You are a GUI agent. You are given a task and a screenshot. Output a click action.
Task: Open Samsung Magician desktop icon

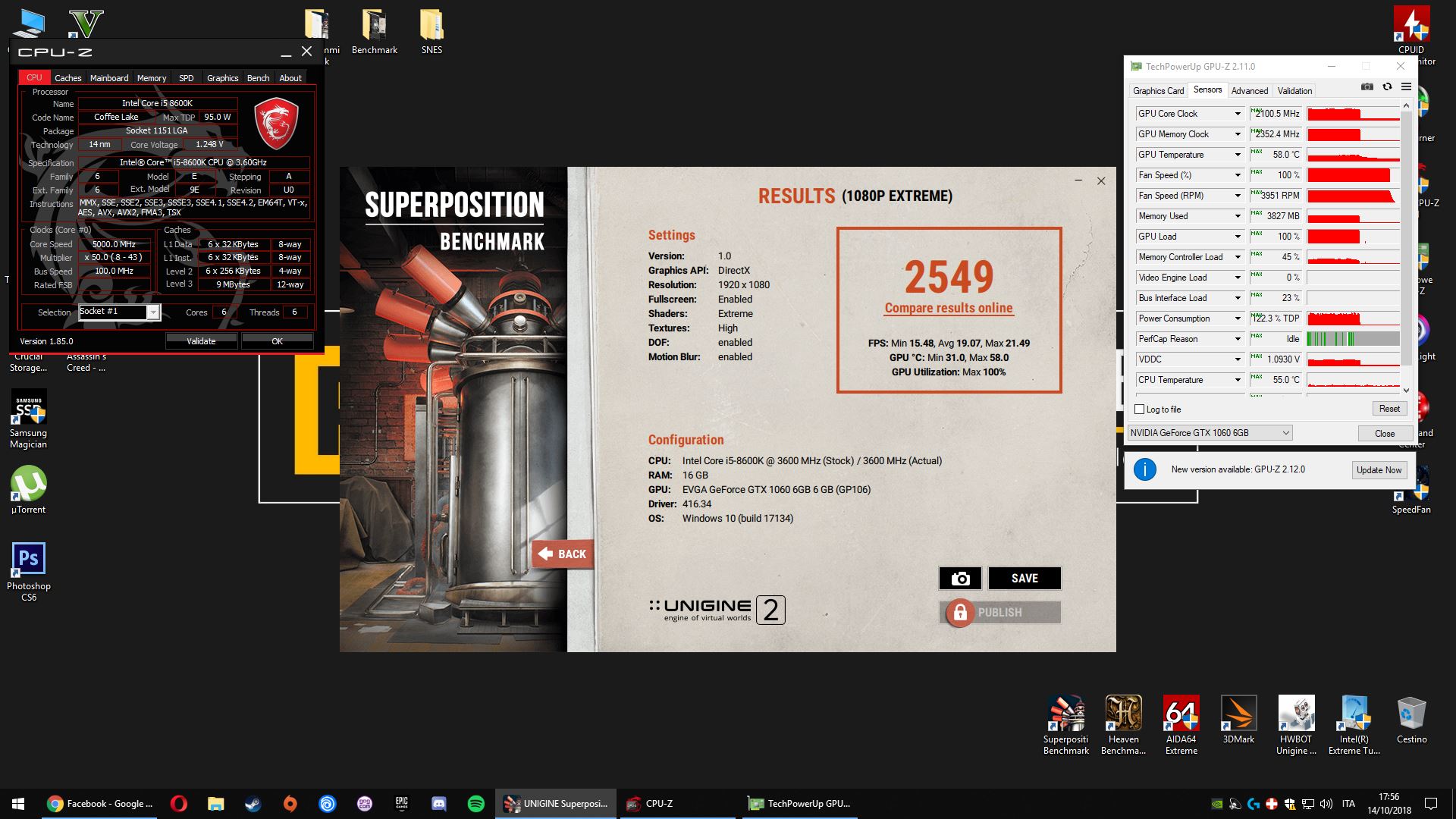click(28, 419)
